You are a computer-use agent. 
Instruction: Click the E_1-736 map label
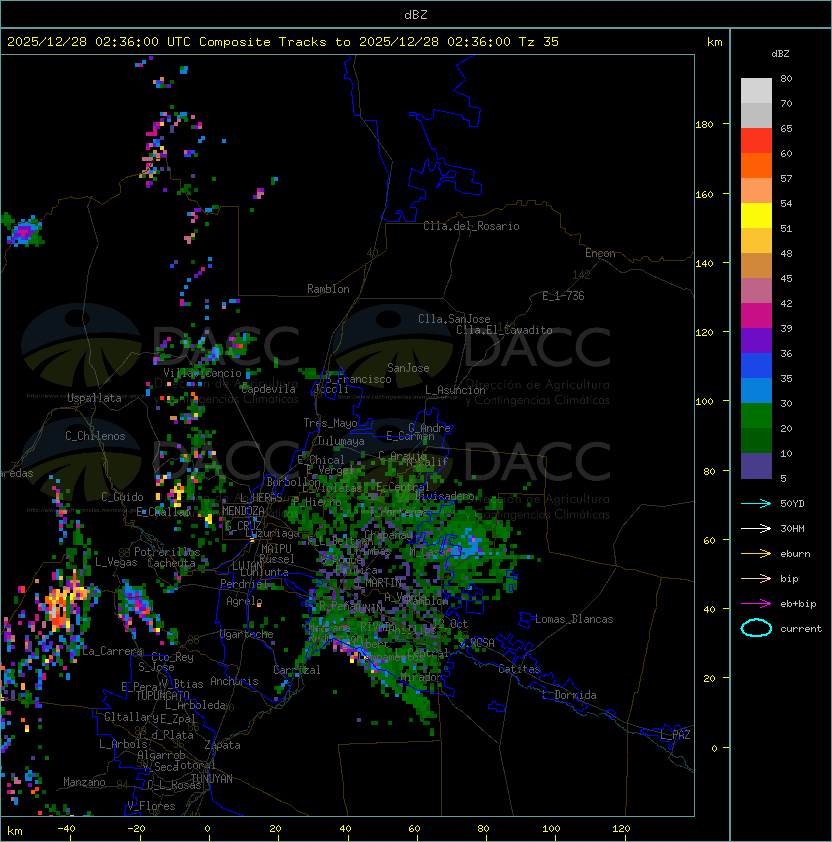click(x=563, y=296)
